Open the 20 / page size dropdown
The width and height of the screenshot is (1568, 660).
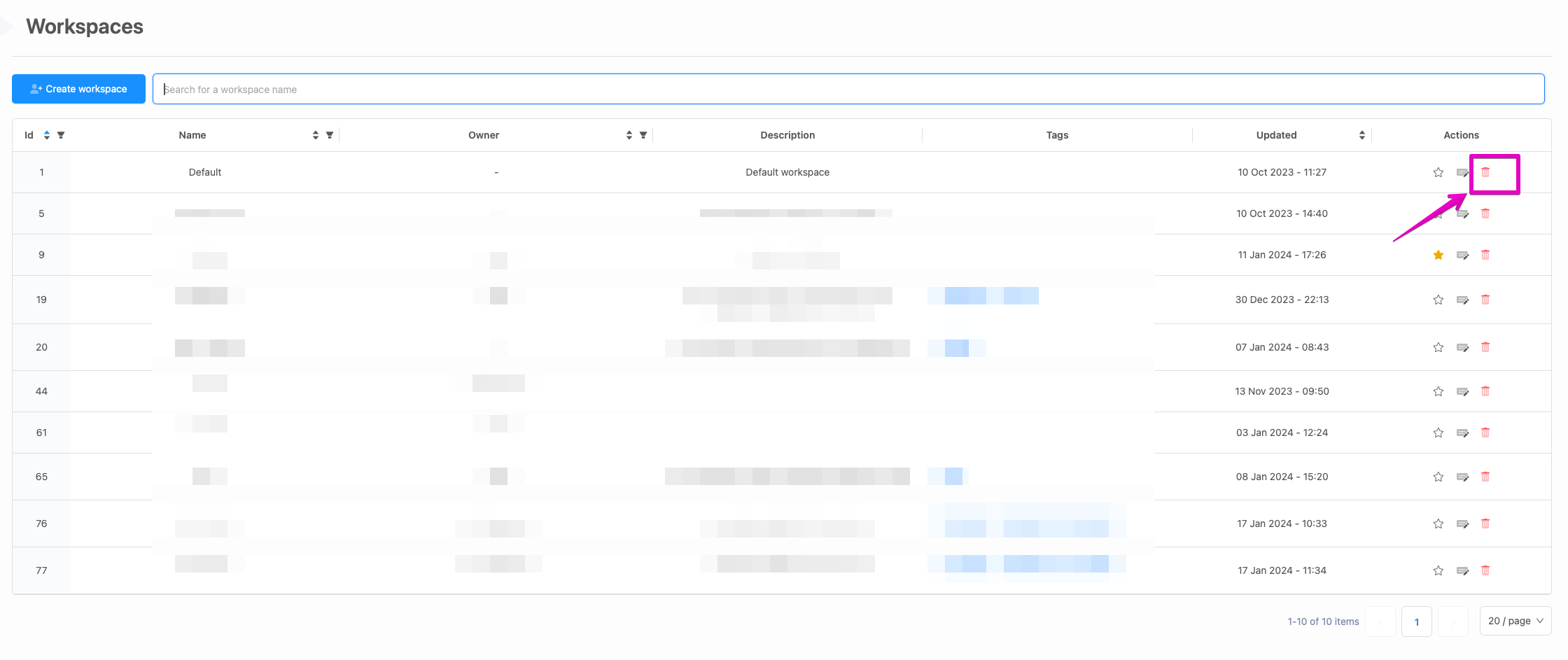pyautogui.click(x=1515, y=621)
